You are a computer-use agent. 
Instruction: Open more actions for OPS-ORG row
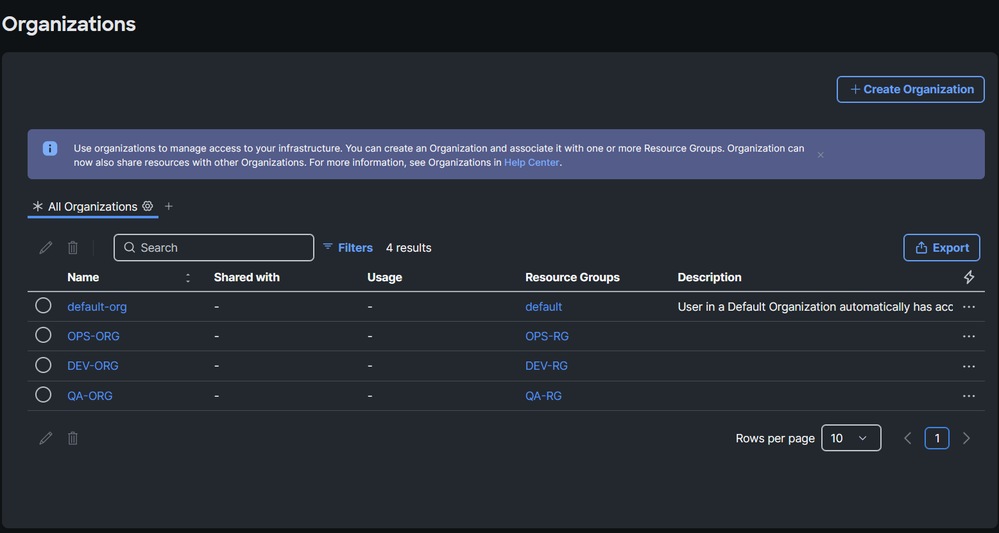click(969, 336)
